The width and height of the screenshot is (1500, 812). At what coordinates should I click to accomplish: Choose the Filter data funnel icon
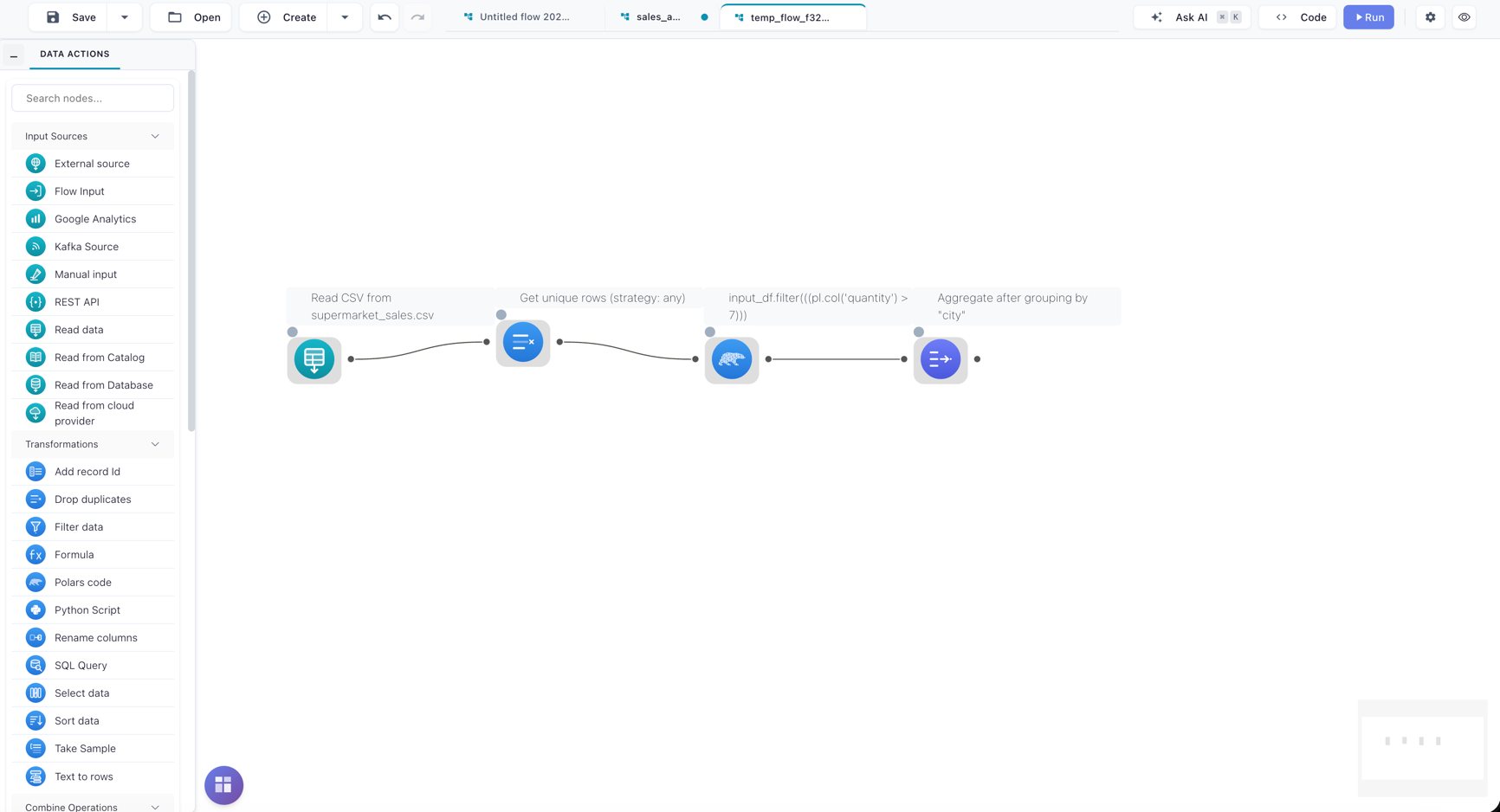click(36, 527)
